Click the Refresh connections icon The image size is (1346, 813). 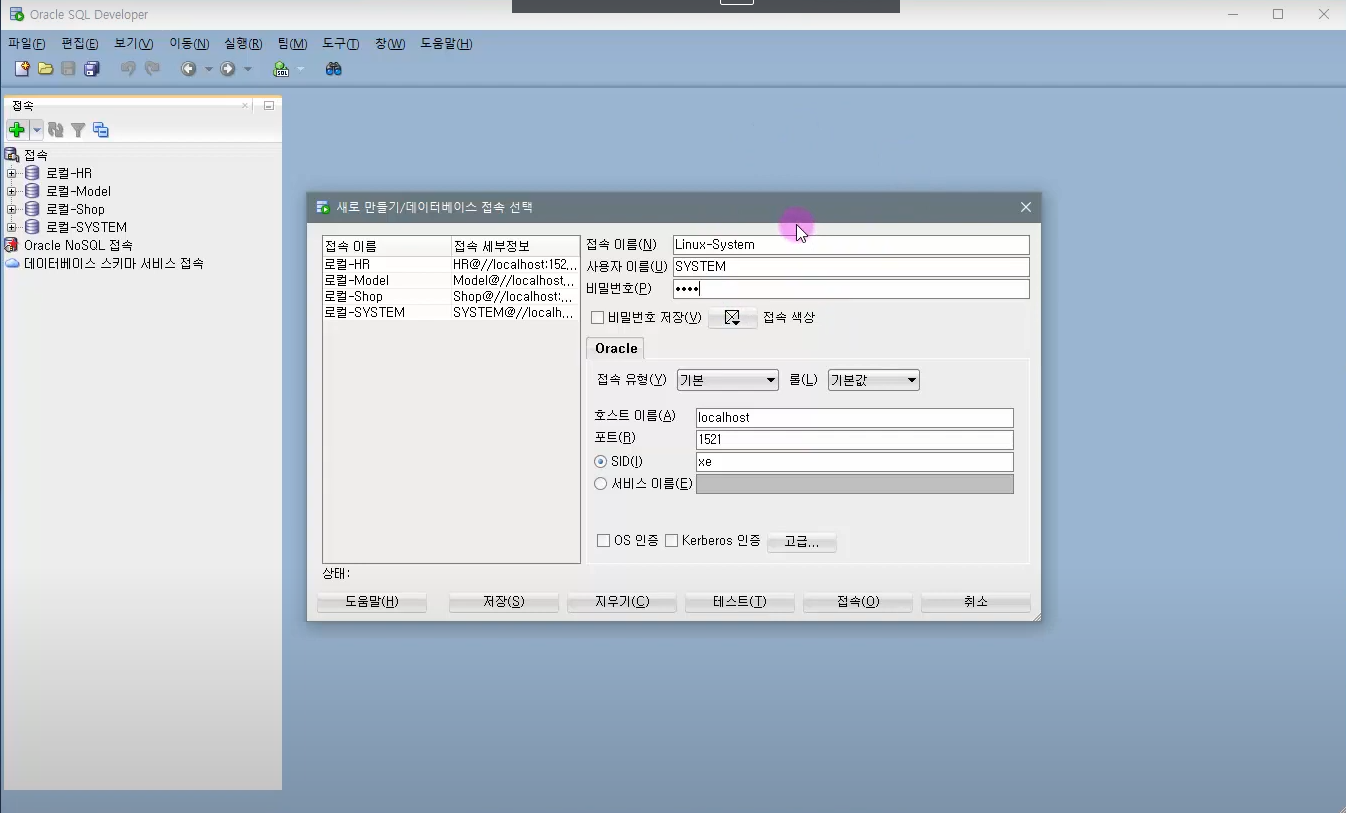click(x=56, y=130)
